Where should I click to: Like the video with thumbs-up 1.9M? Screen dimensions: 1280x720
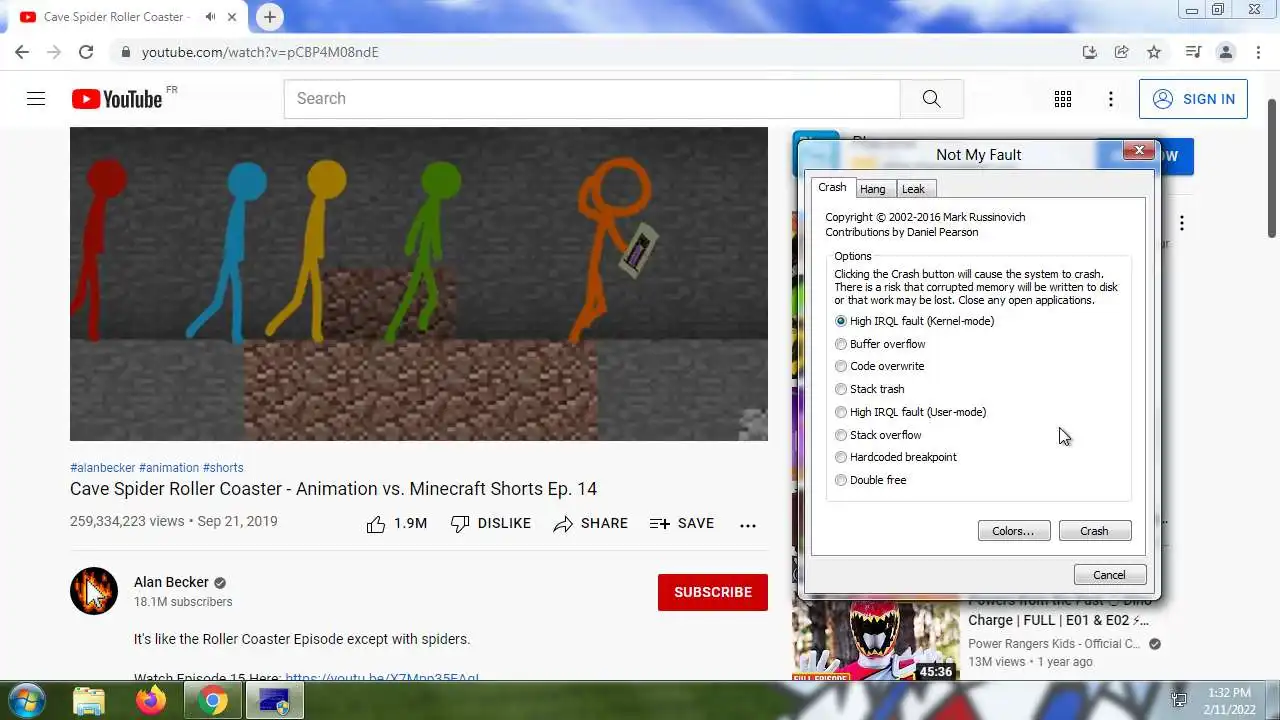[x=397, y=523]
